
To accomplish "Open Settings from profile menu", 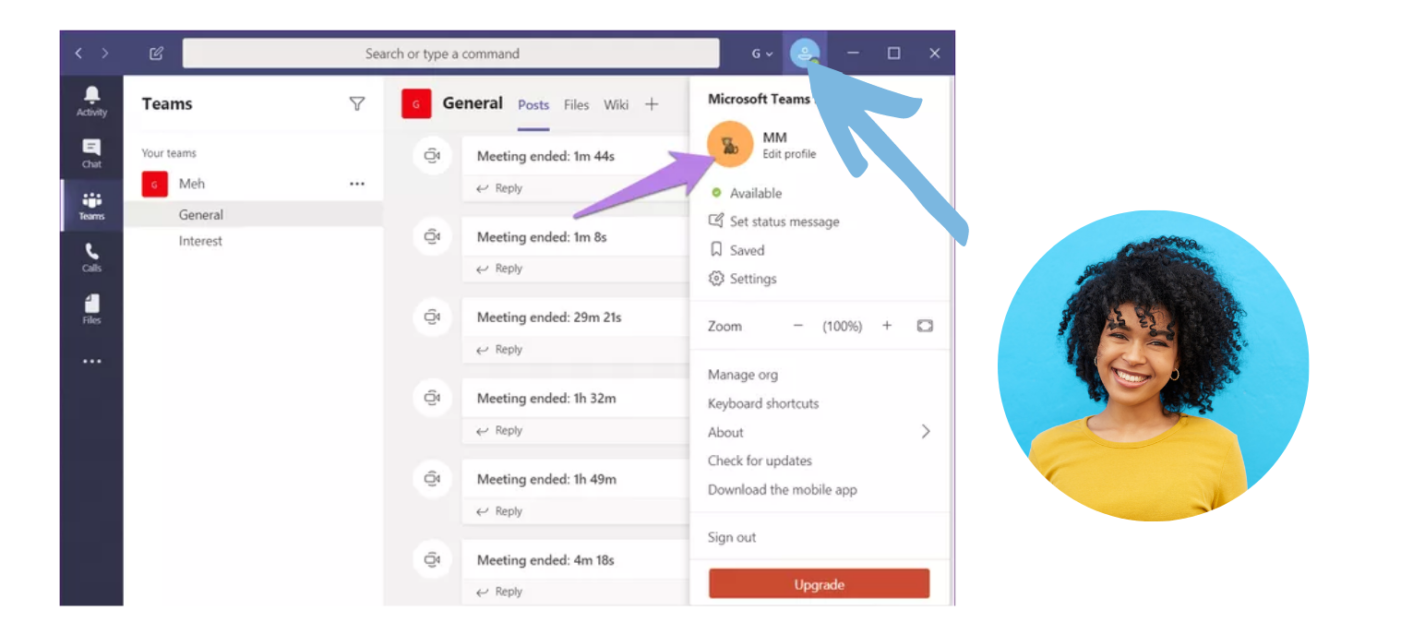I will pyautogui.click(x=742, y=279).
